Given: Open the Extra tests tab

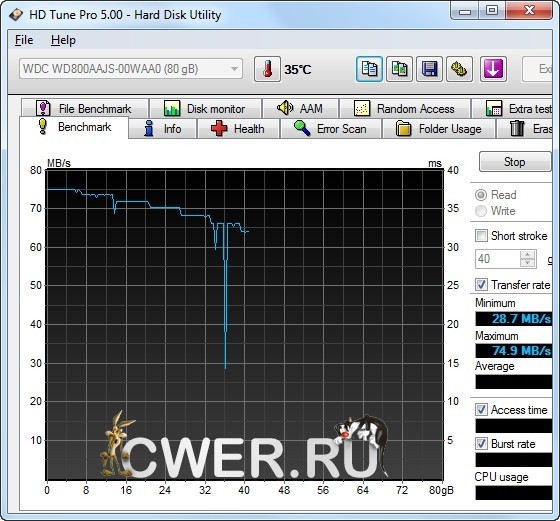Looking at the screenshot, I should [x=512, y=108].
